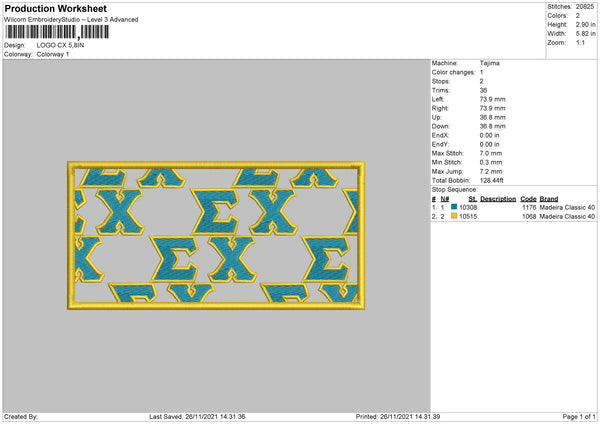Click the yellow thread color swatch 10515
The height and width of the screenshot is (424, 600).
(x=454, y=216)
